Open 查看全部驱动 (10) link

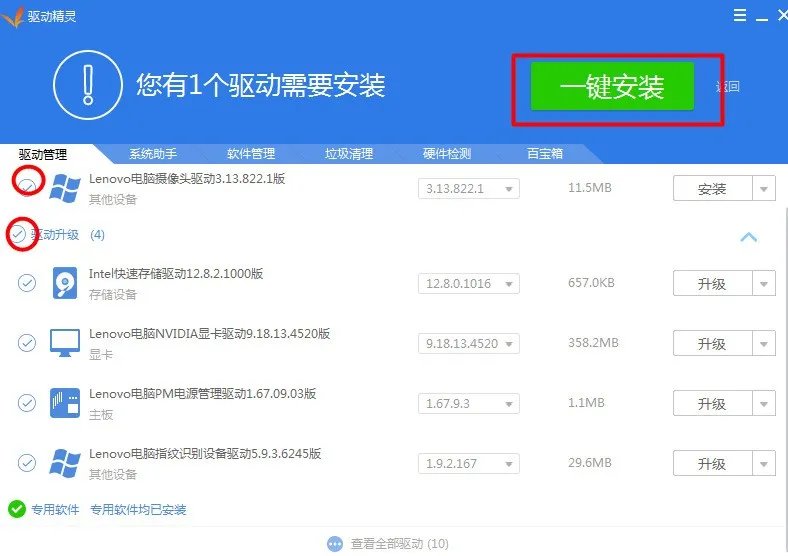click(x=399, y=543)
